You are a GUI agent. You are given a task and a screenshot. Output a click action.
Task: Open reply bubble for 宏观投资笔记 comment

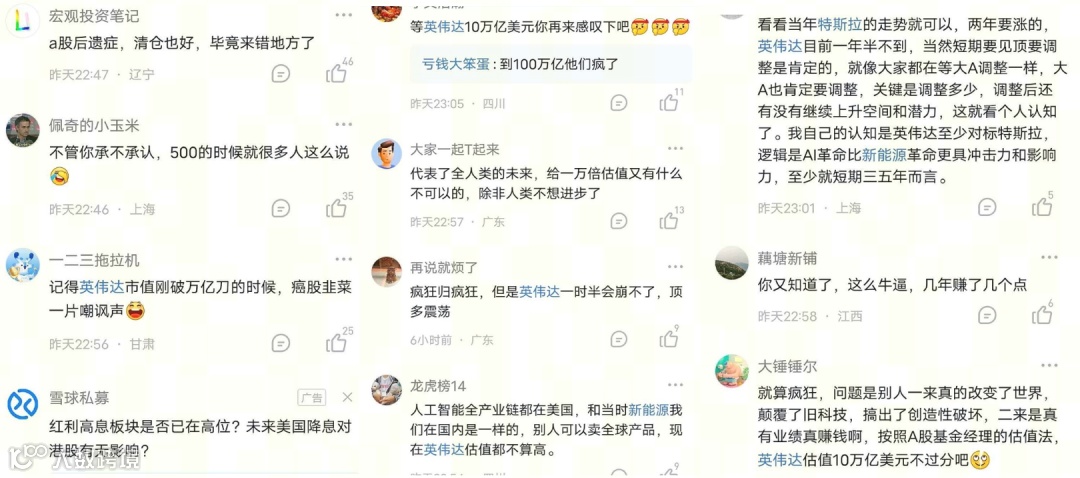280,73
